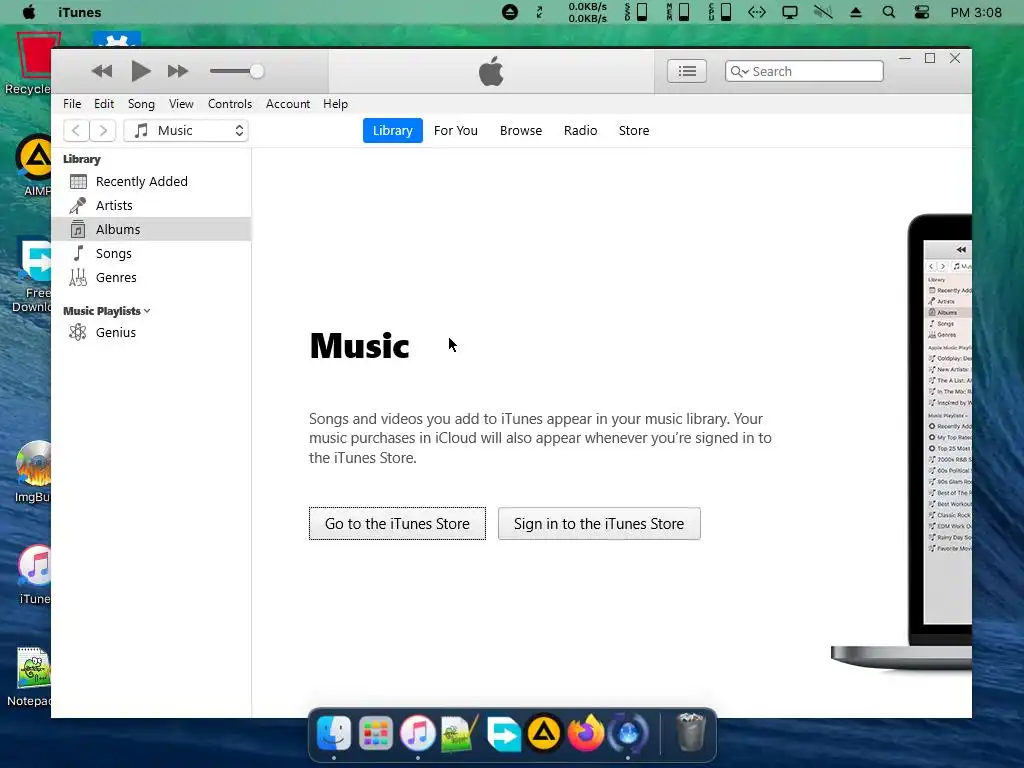The image size is (1024, 768).
Task: Open Launchpad from the dock
Action: point(376,733)
